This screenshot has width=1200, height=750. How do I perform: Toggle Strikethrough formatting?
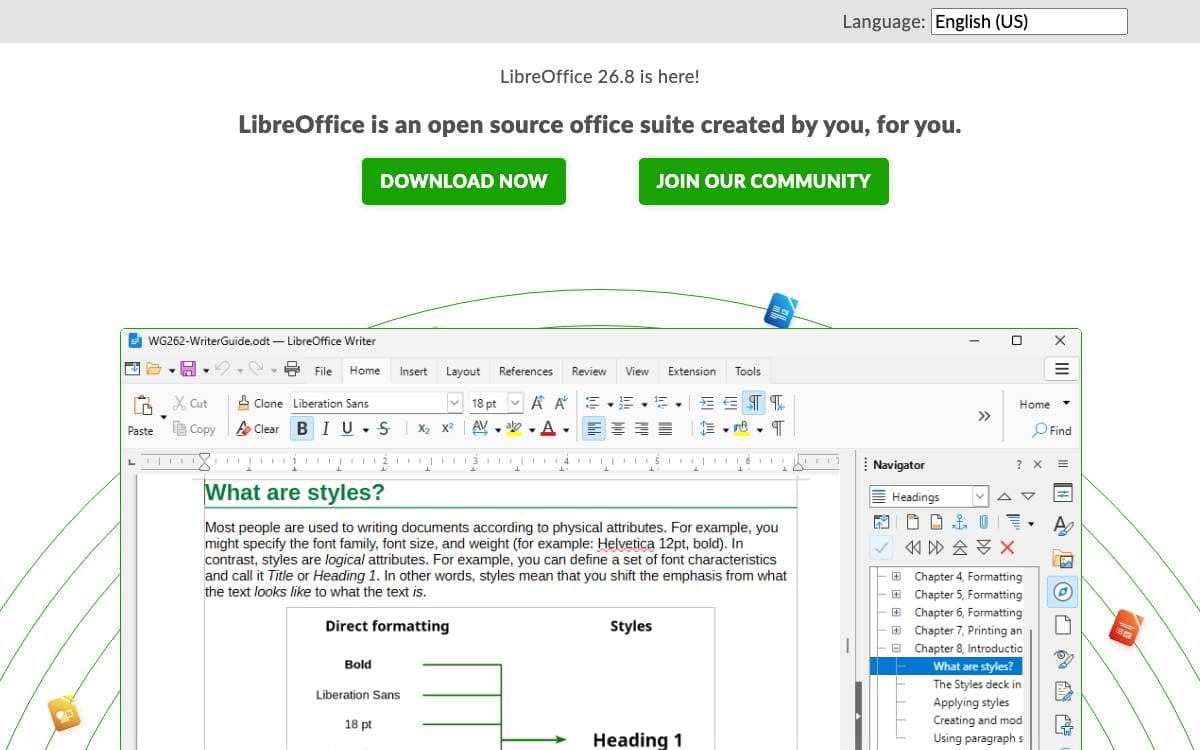[x=384, y=429]
